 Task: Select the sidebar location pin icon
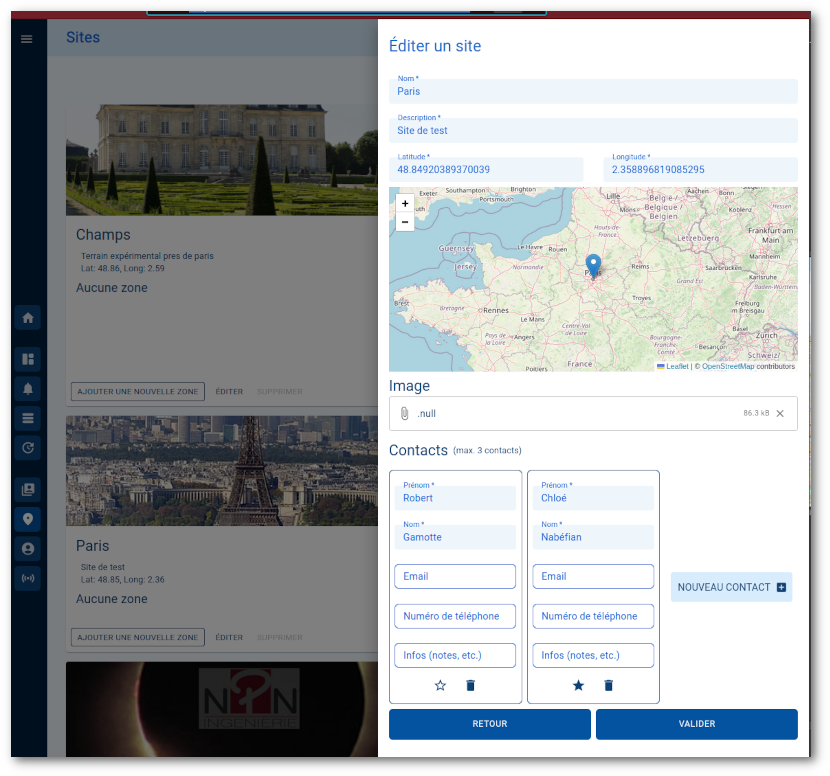[x=28, y=519]
